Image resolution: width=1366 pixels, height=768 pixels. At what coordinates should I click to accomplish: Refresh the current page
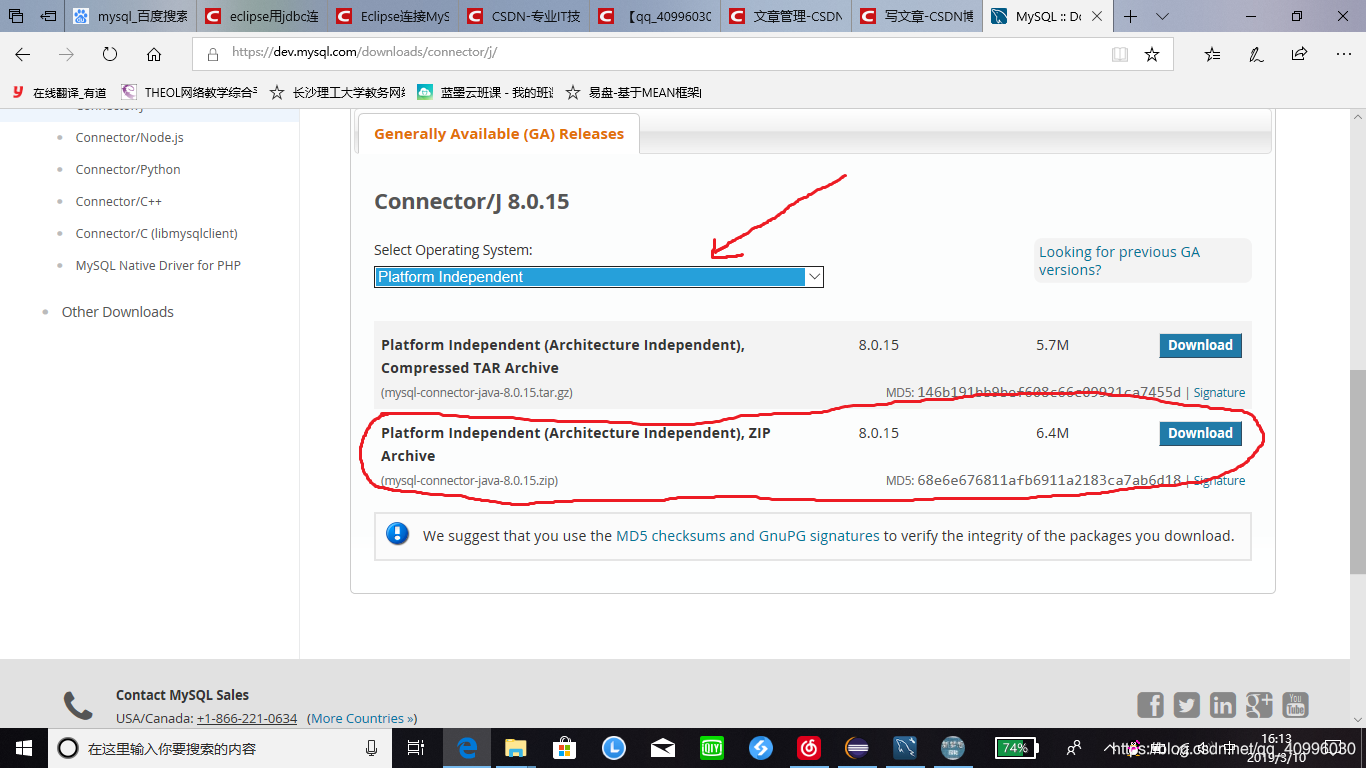[x=110, y=54]
